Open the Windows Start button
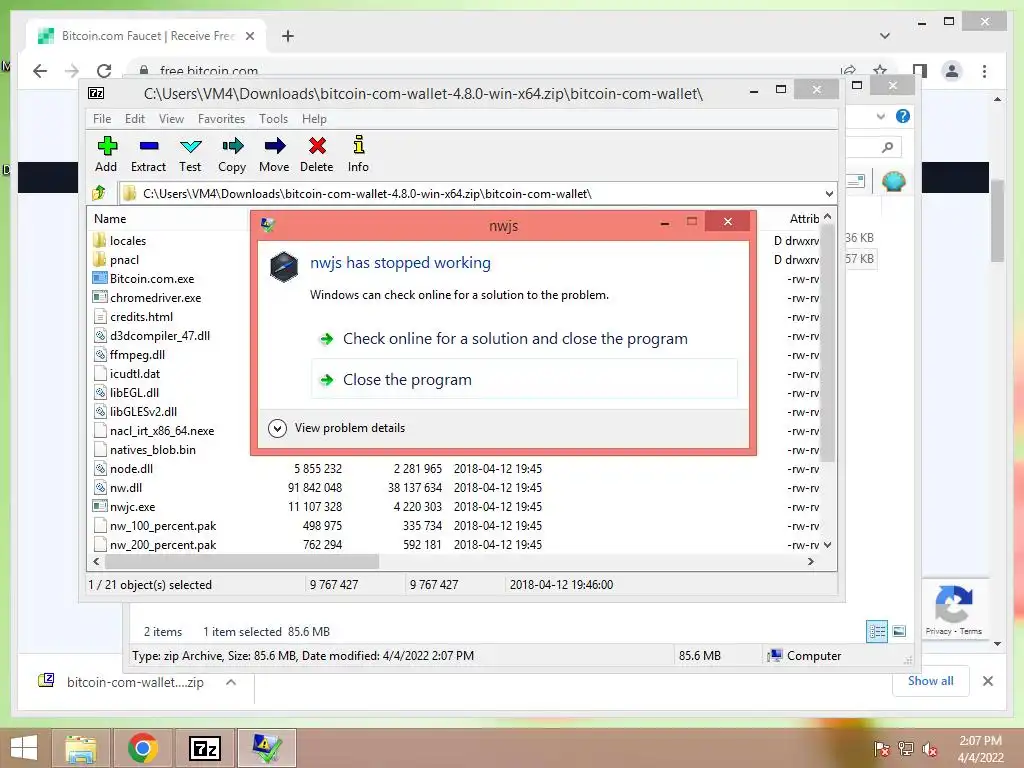 point(24,748)
